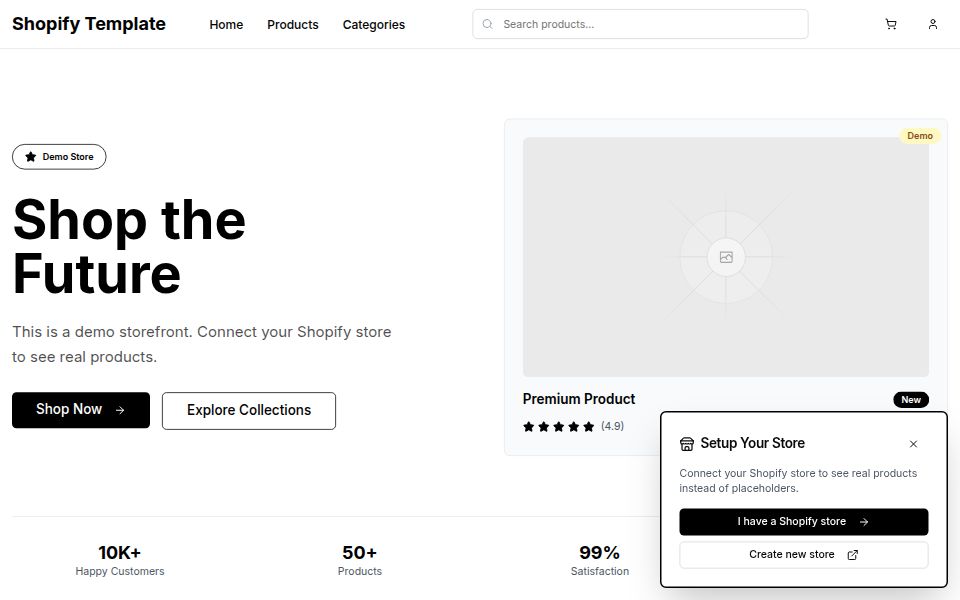Open the Categories menu item
Image resolution: width=960 pixels, height=600 pixels.
(x=373, y=24)
